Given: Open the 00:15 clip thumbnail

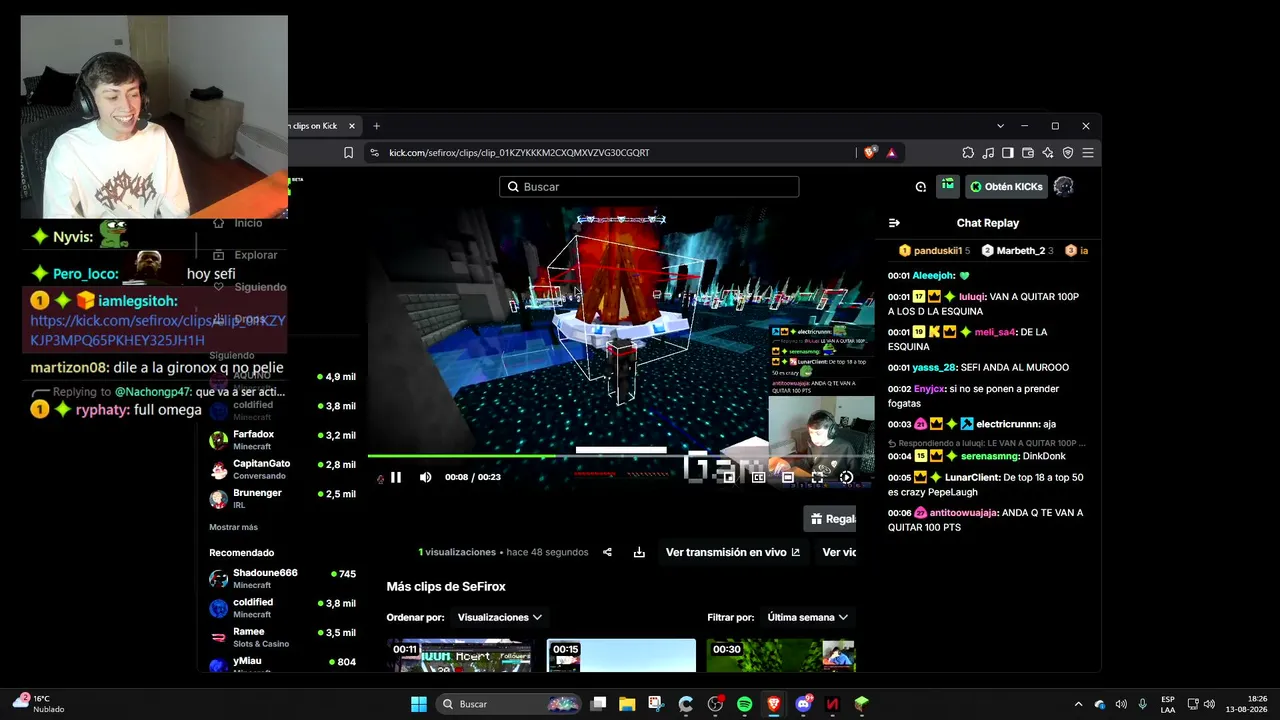Looking at the screenshot, I should pyautogui.click(x=621, y=656).
